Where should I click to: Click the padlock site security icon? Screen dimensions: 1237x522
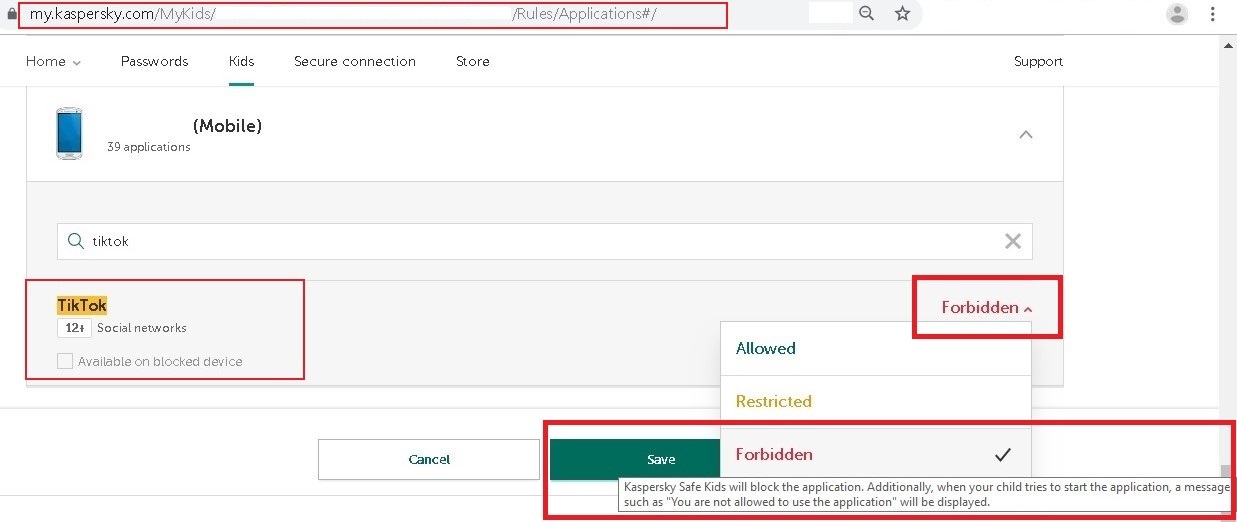12,15
